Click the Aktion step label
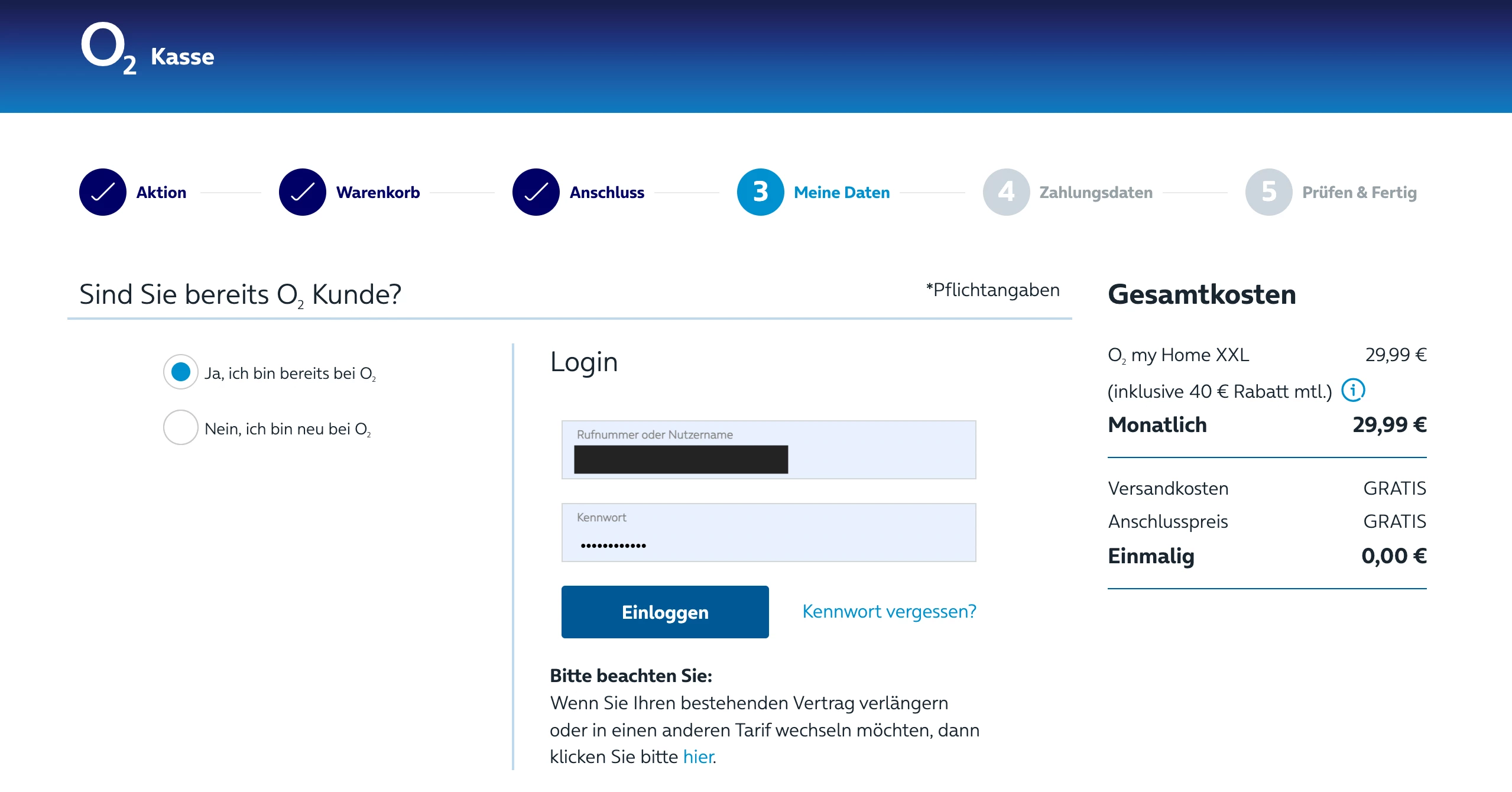1512x792 pixels. coord(161,192)
